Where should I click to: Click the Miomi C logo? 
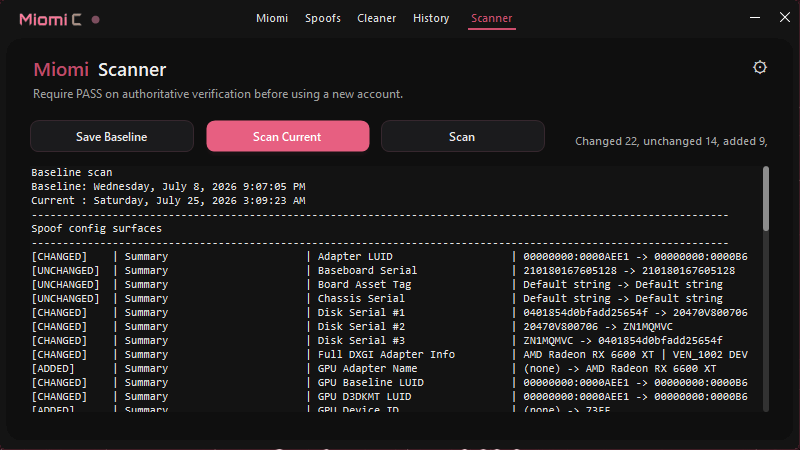pyautogui.click(x=50, y=19)
